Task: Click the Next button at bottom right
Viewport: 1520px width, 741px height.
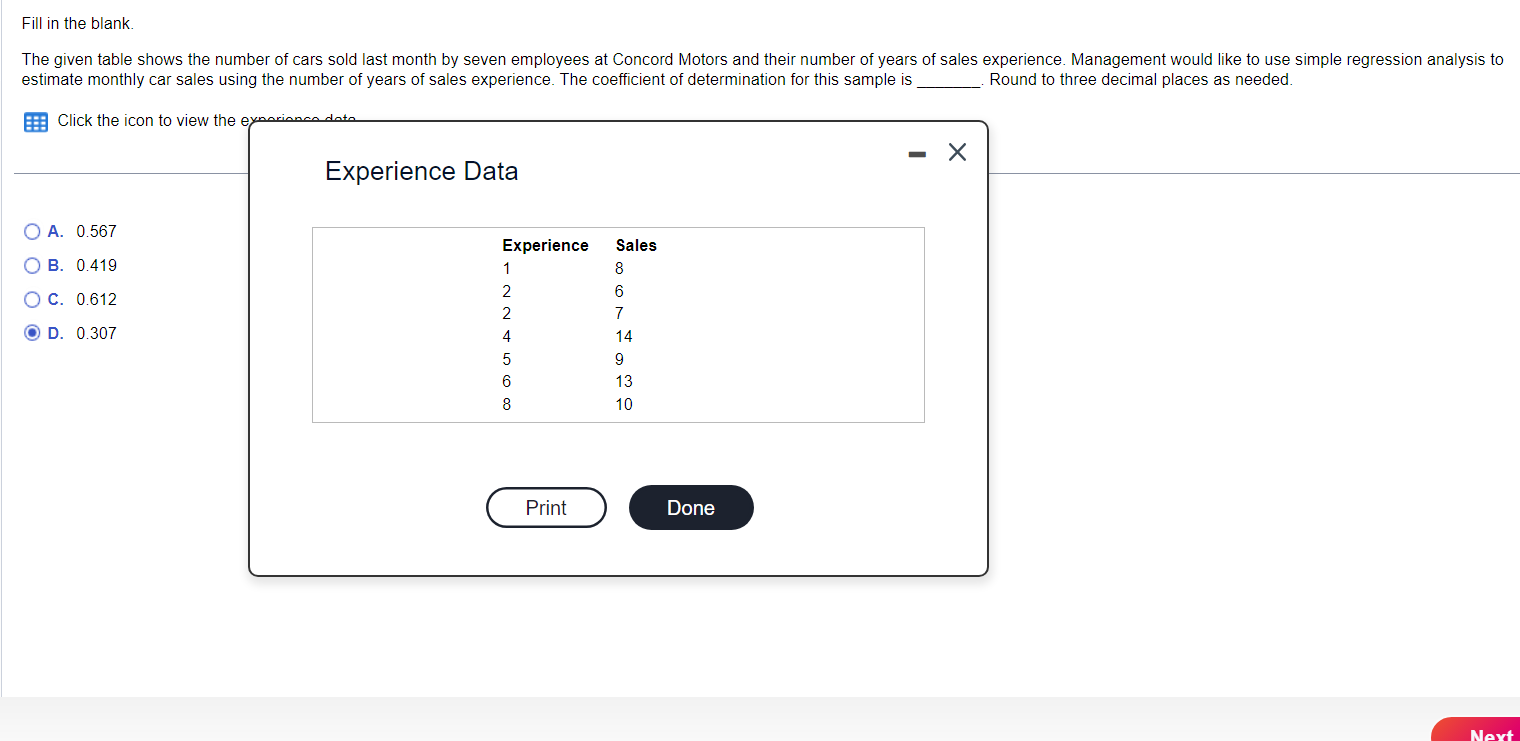Action: point(1490,734)
